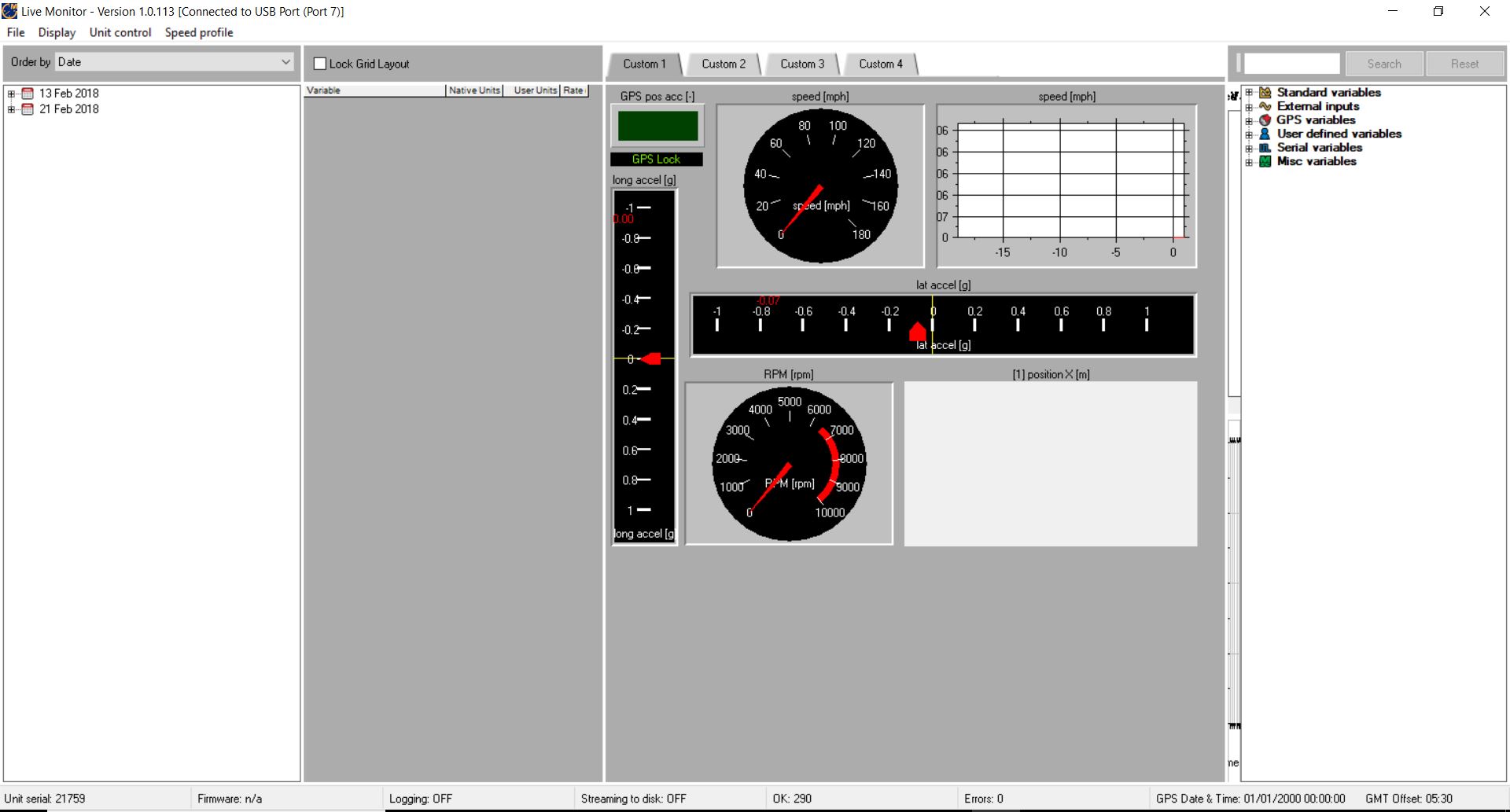Screen dimensions: 1510x812
Task: Click the Errors: 0 status entry
Action: coord(984,799)
